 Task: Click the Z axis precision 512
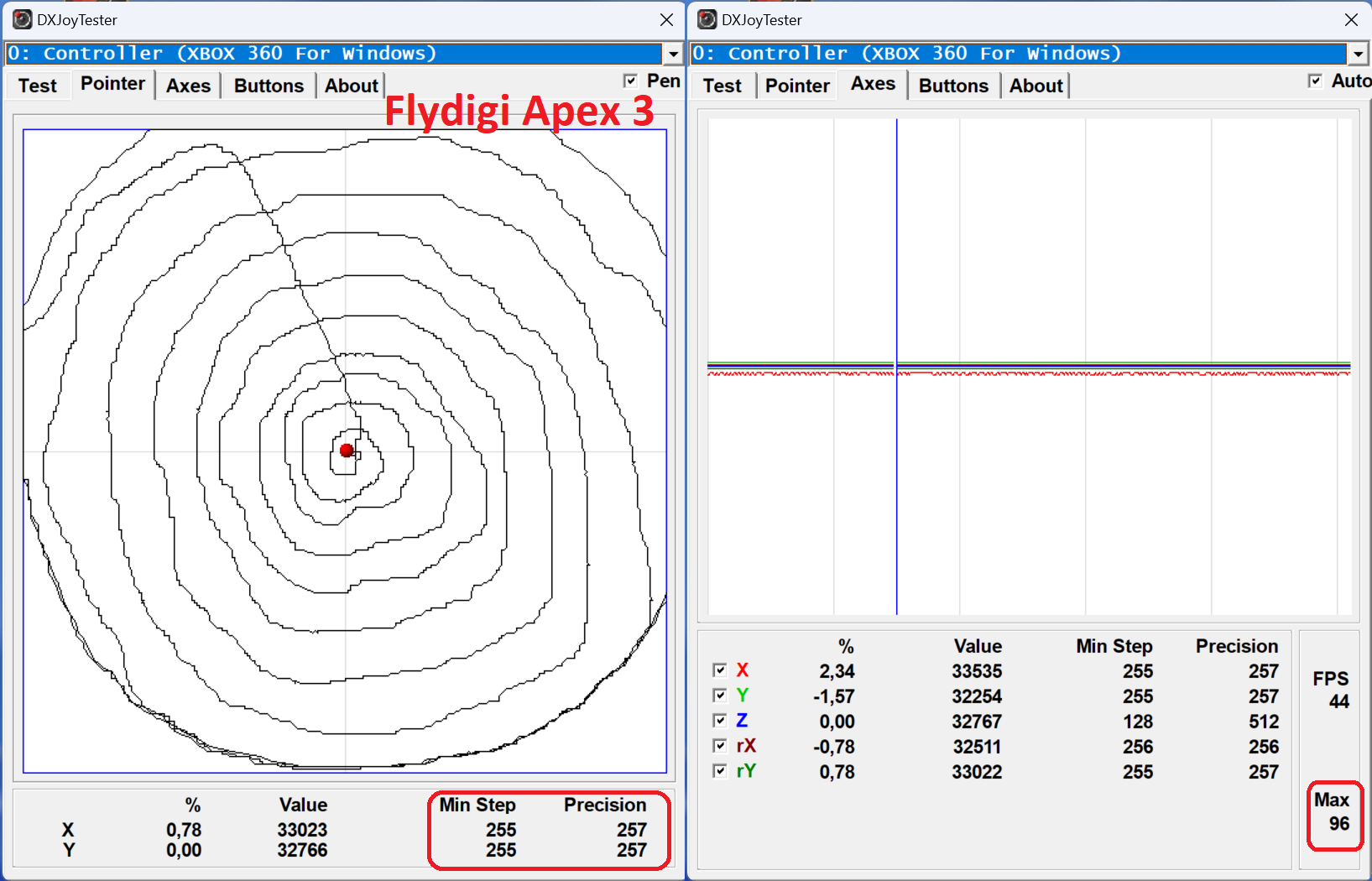[1264, 722]
